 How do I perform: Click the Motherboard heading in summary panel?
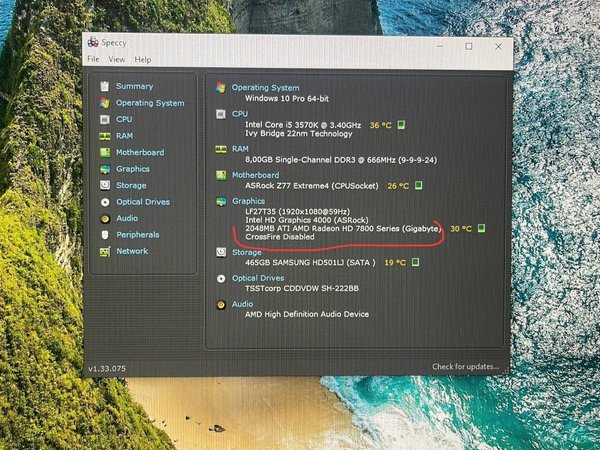(255, 175)
